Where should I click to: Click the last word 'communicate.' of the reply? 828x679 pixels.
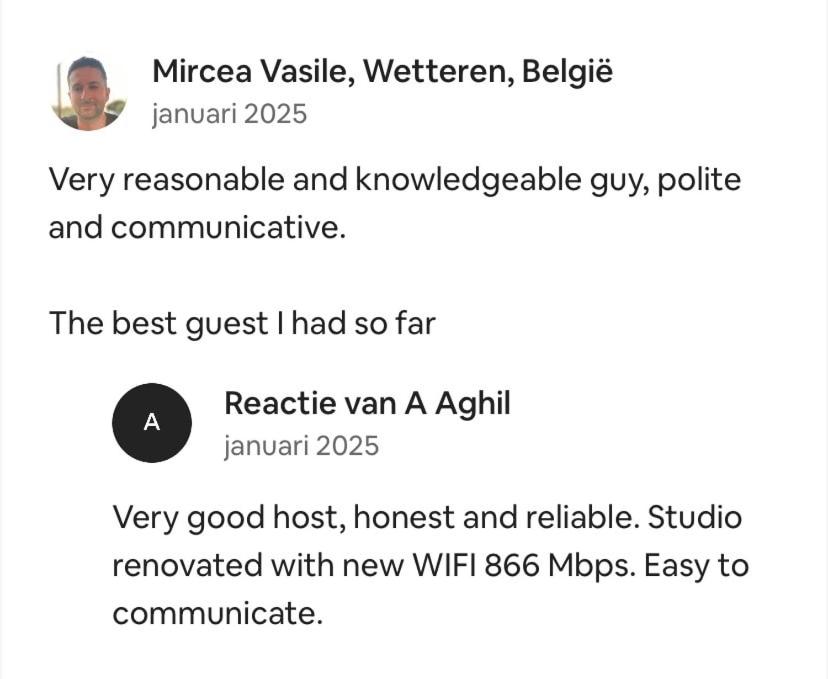[x=218, y=614]
